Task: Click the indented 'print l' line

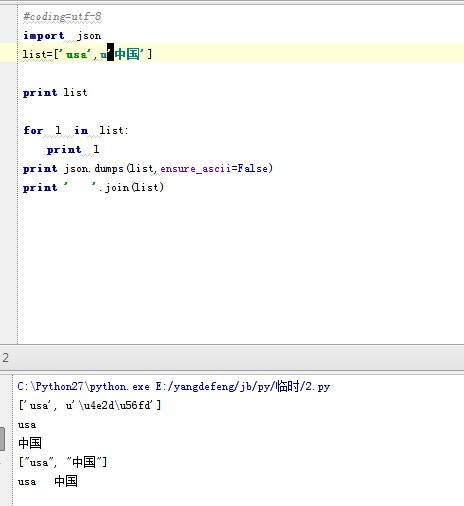Action: [73, 149]
